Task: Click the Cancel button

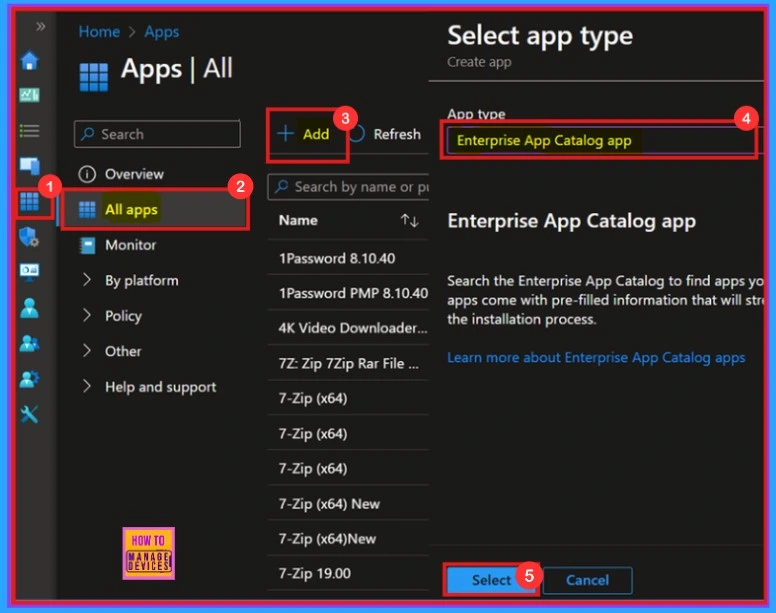Action: coord(587,580)
